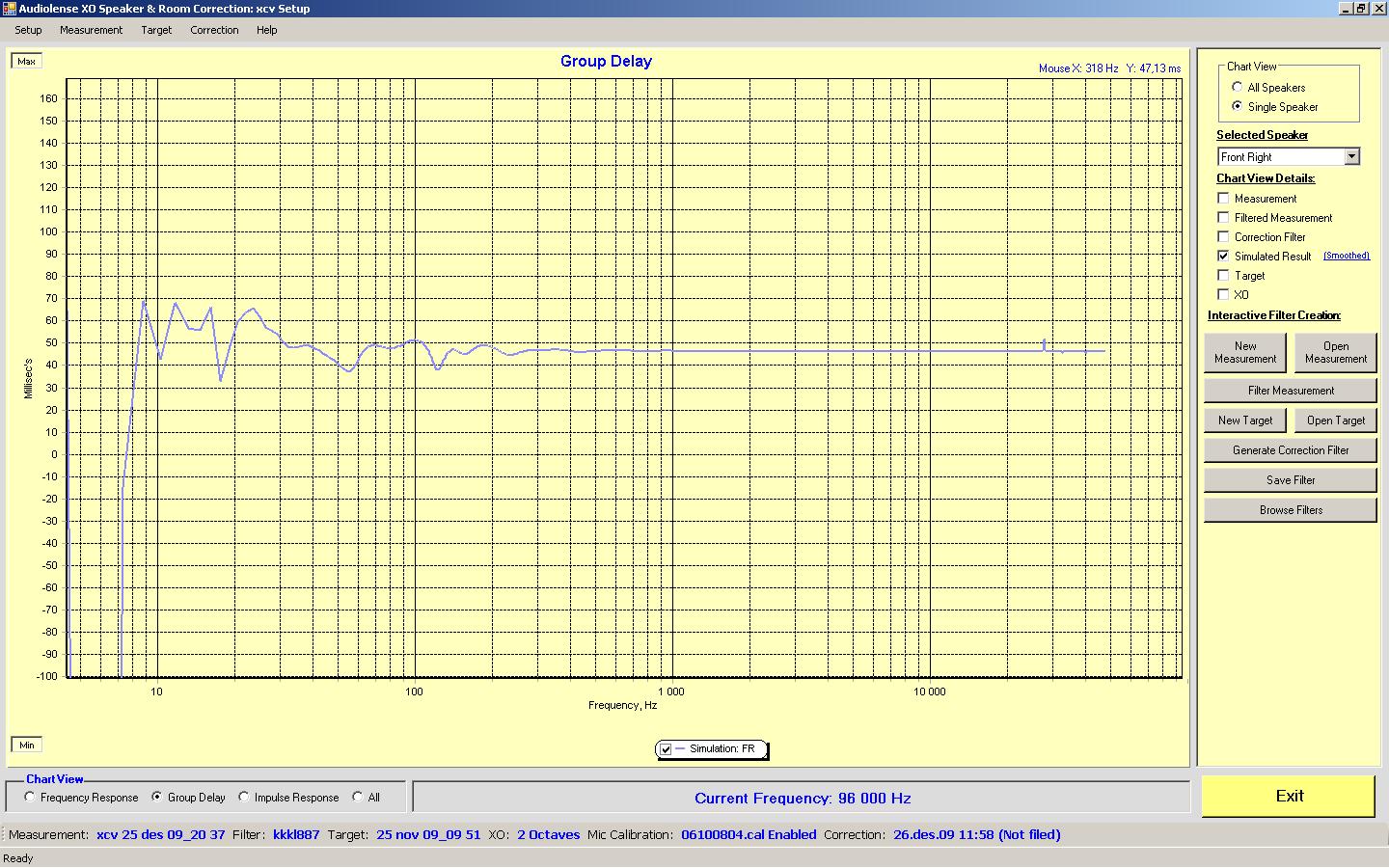1389x868 pixels.
Task: Click Generate Correction Filter button
Action: pyautogui.click(x=1291, y=450)
